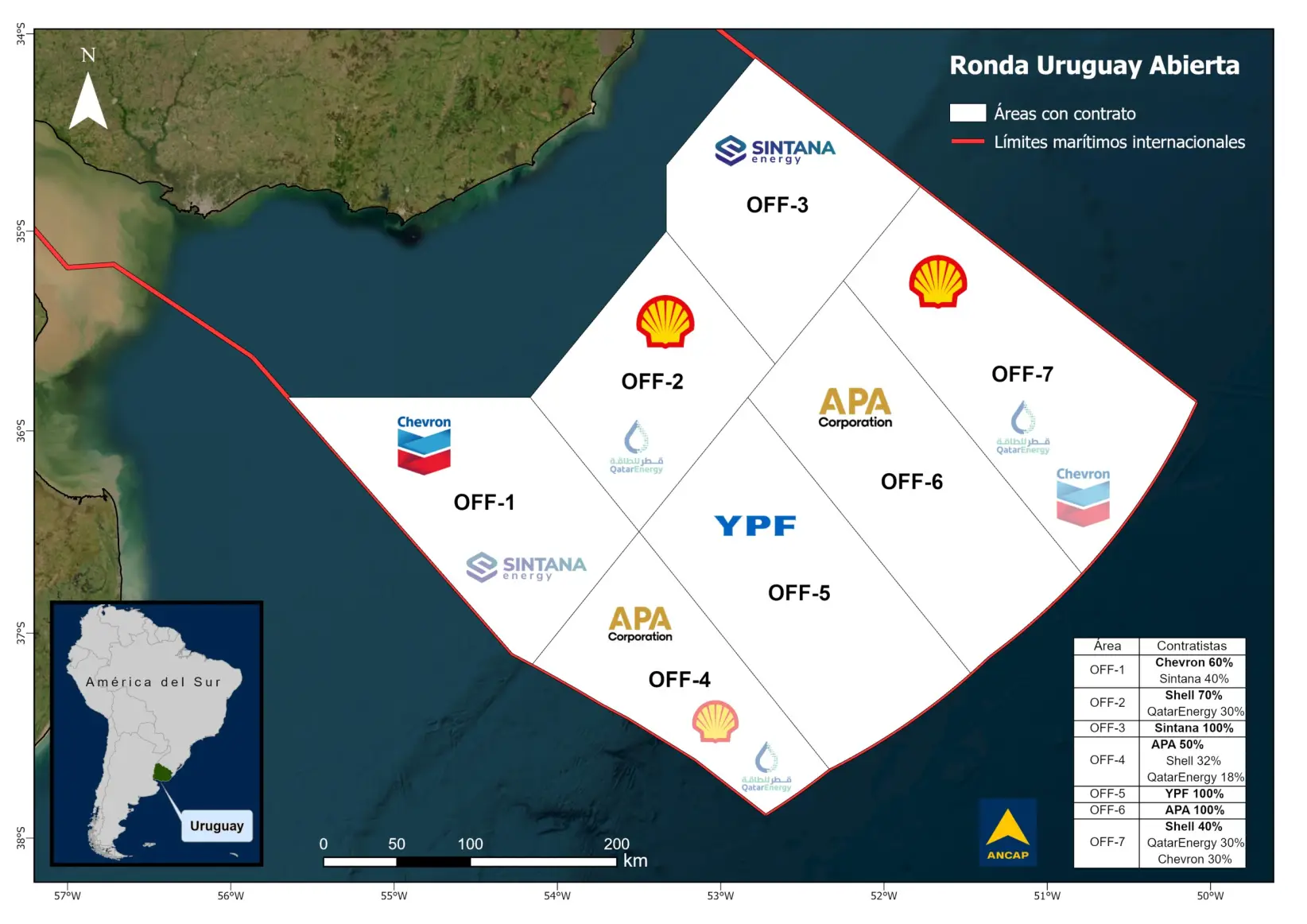Viewport: 1307px width, 924px height.
Task: Click the 'Contratistas' table header
Action: [x=1191, y=646]
